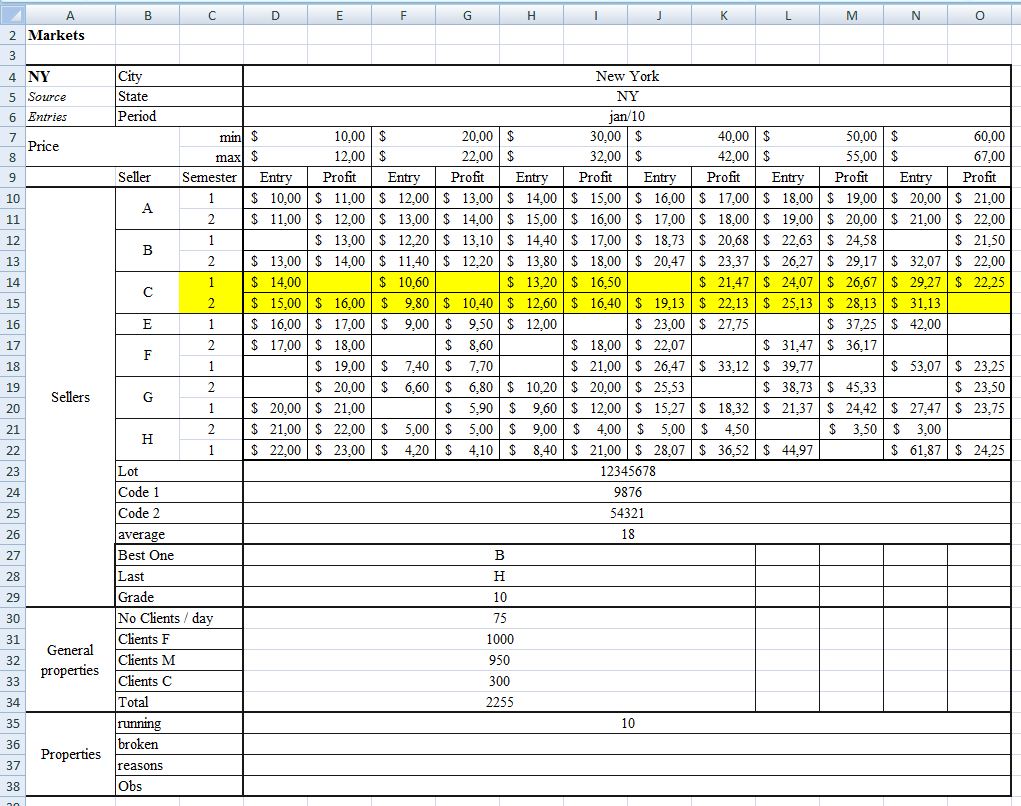Click row header 2
The width and height of the screenshot is (1021, 806).
point(11,35)
